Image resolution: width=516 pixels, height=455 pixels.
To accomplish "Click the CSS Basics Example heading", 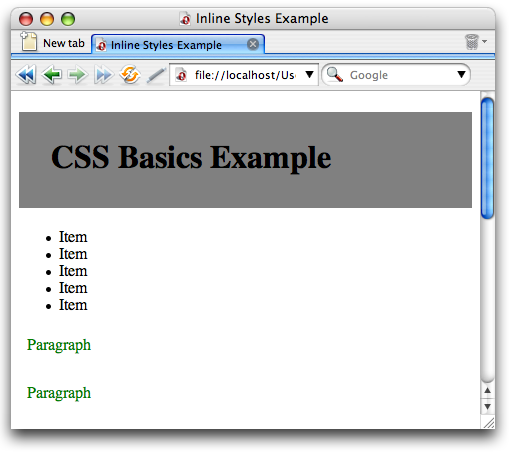I will click(x=191, y=157).
